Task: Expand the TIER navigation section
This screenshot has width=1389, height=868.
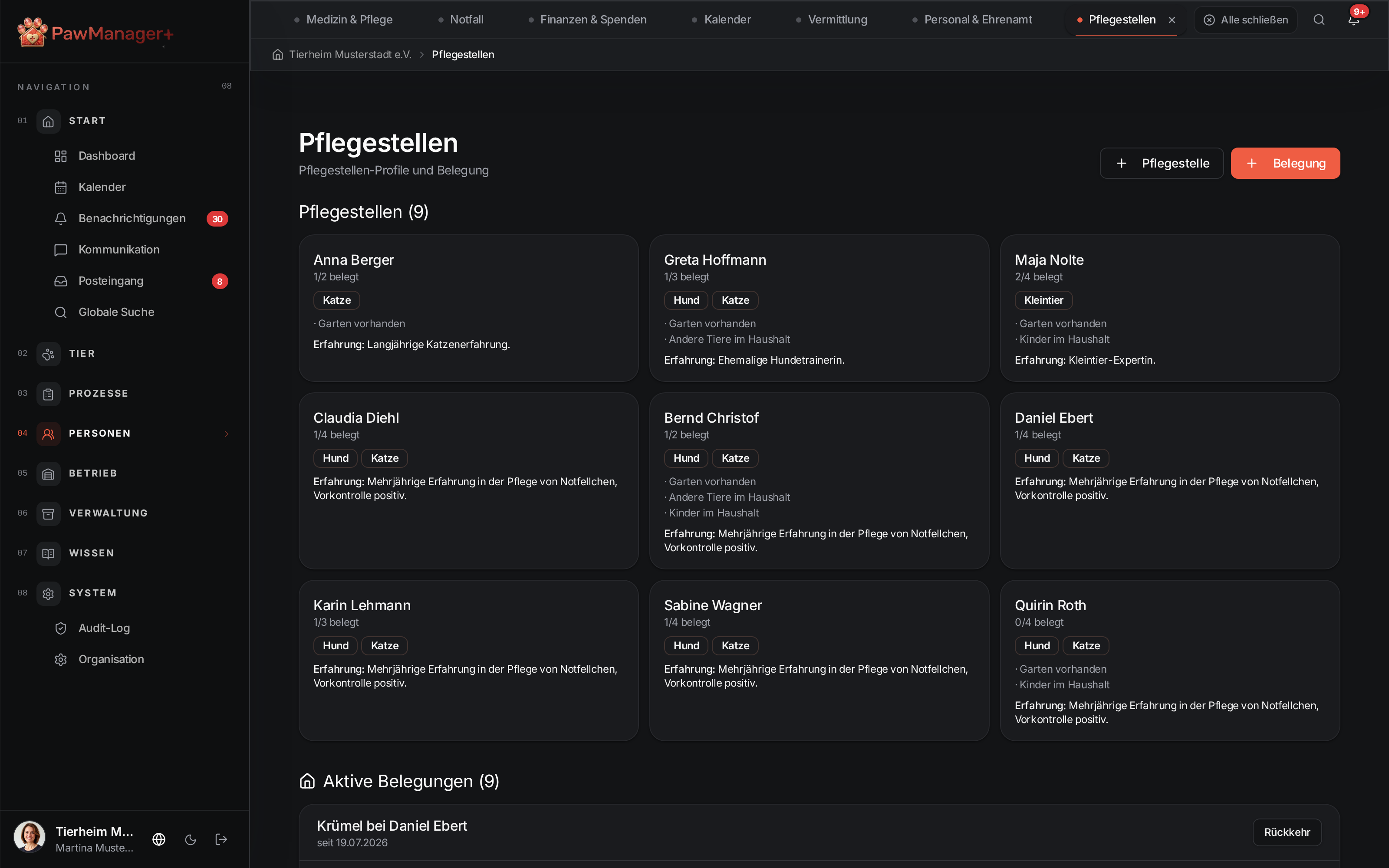Action: (x=125, y=354)
